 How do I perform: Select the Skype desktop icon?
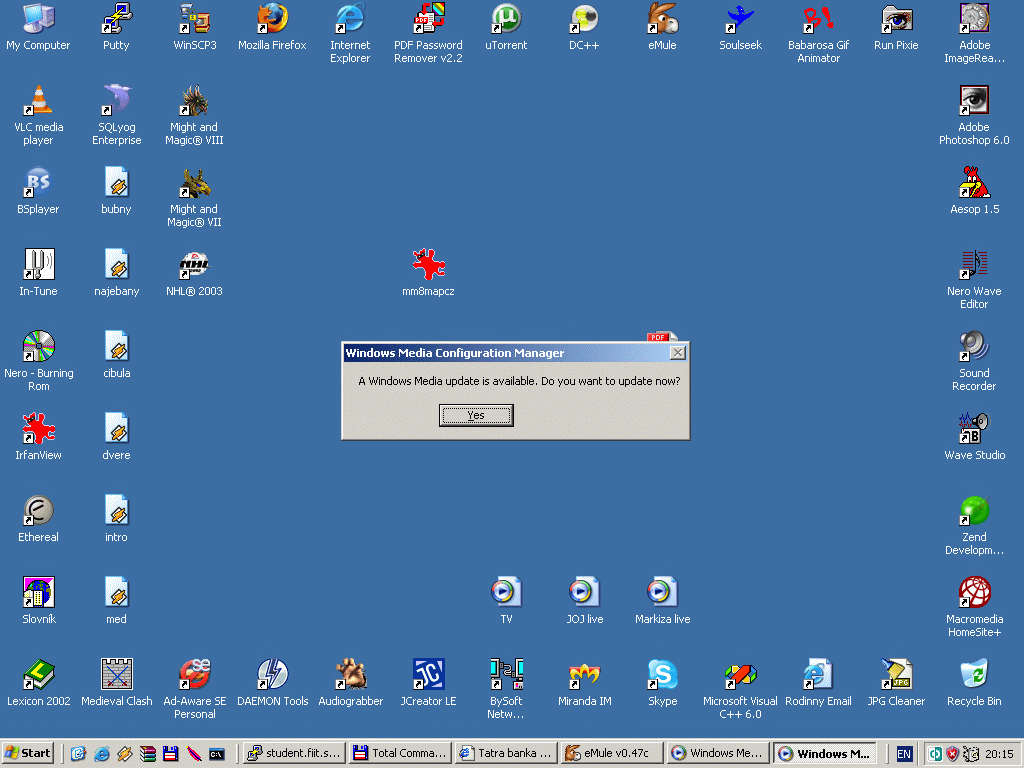[x=662, y=676]
